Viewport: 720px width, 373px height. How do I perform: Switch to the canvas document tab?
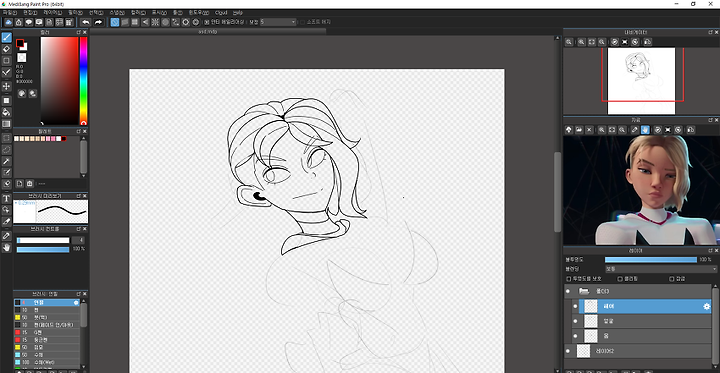[x=208, y=31]
